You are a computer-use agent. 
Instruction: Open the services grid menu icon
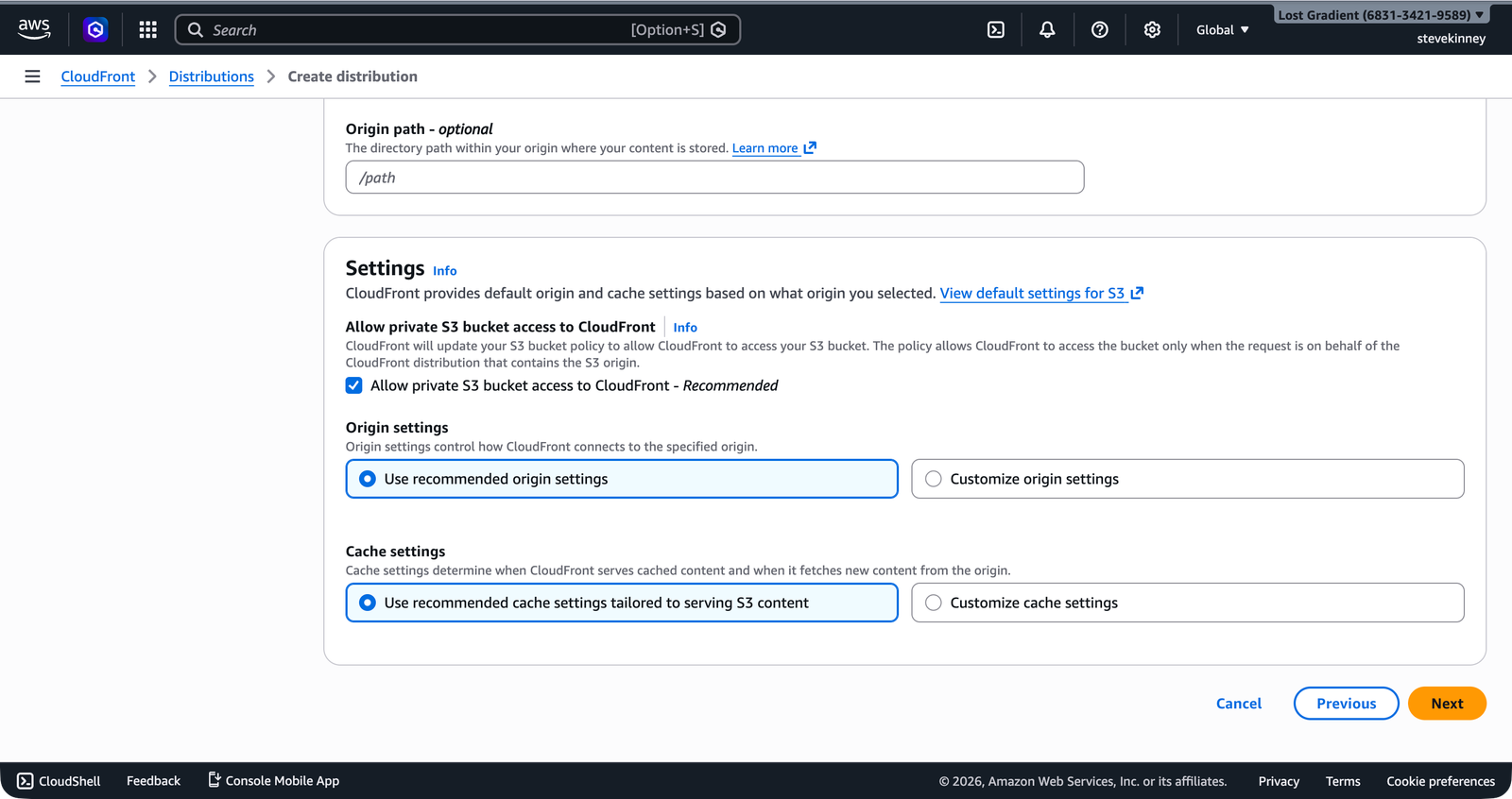tap(147, 29)
